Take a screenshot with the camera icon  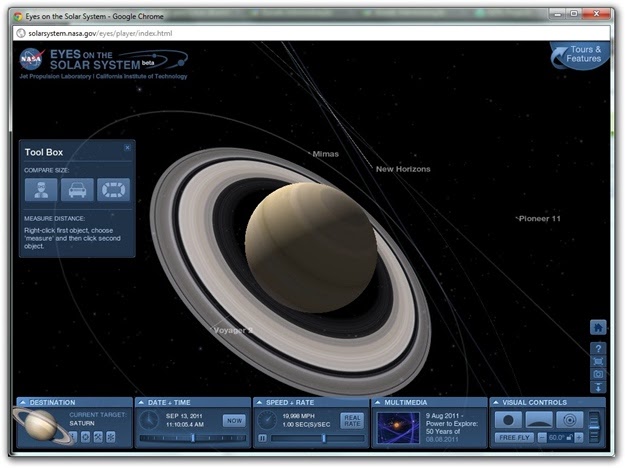[x=598, y=374]
